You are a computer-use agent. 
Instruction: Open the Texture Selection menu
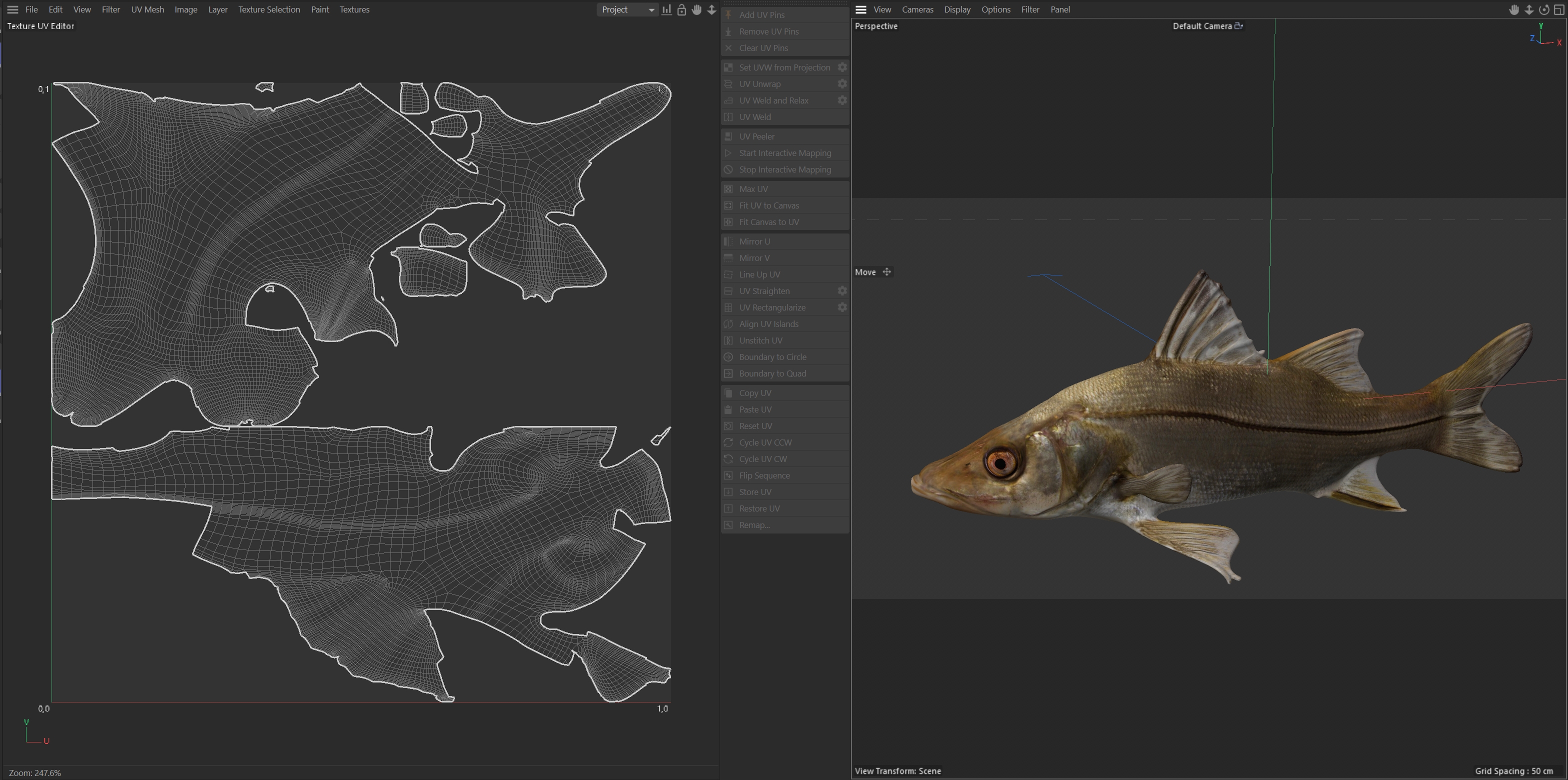pos(269,9)
